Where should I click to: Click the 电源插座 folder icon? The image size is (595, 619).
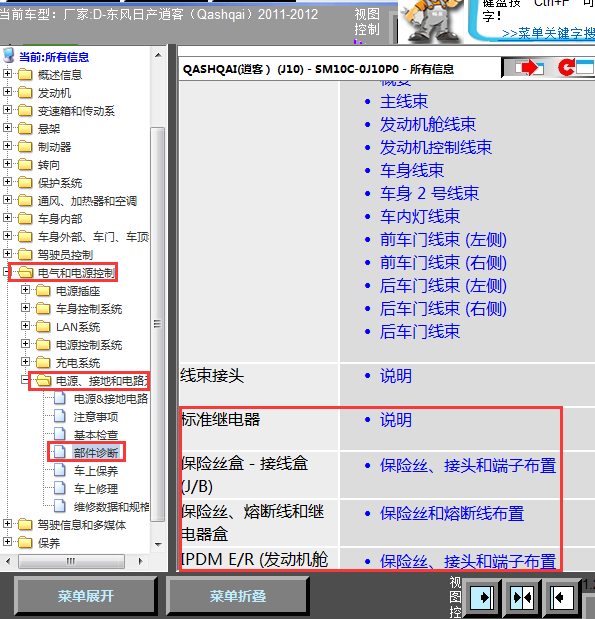click(x=43, y=291)
